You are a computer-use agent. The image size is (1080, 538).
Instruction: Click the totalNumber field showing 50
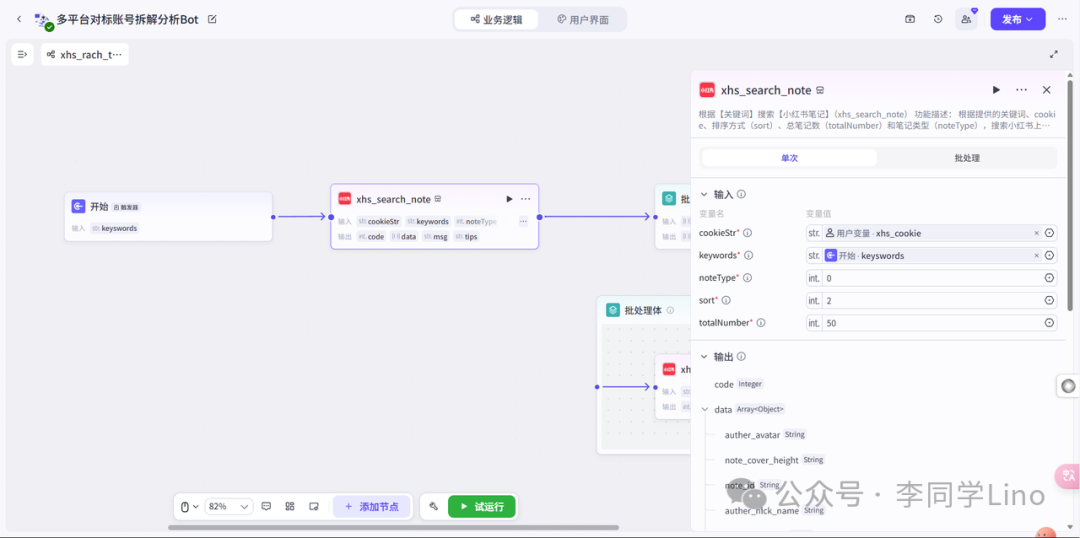click(931, 322)
